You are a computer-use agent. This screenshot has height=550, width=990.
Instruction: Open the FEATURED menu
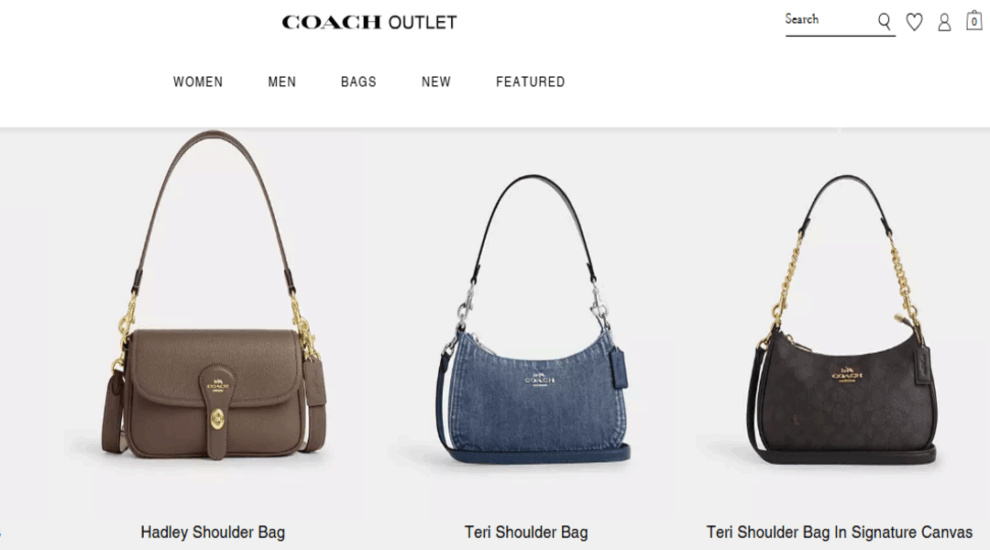coord(530,81)
